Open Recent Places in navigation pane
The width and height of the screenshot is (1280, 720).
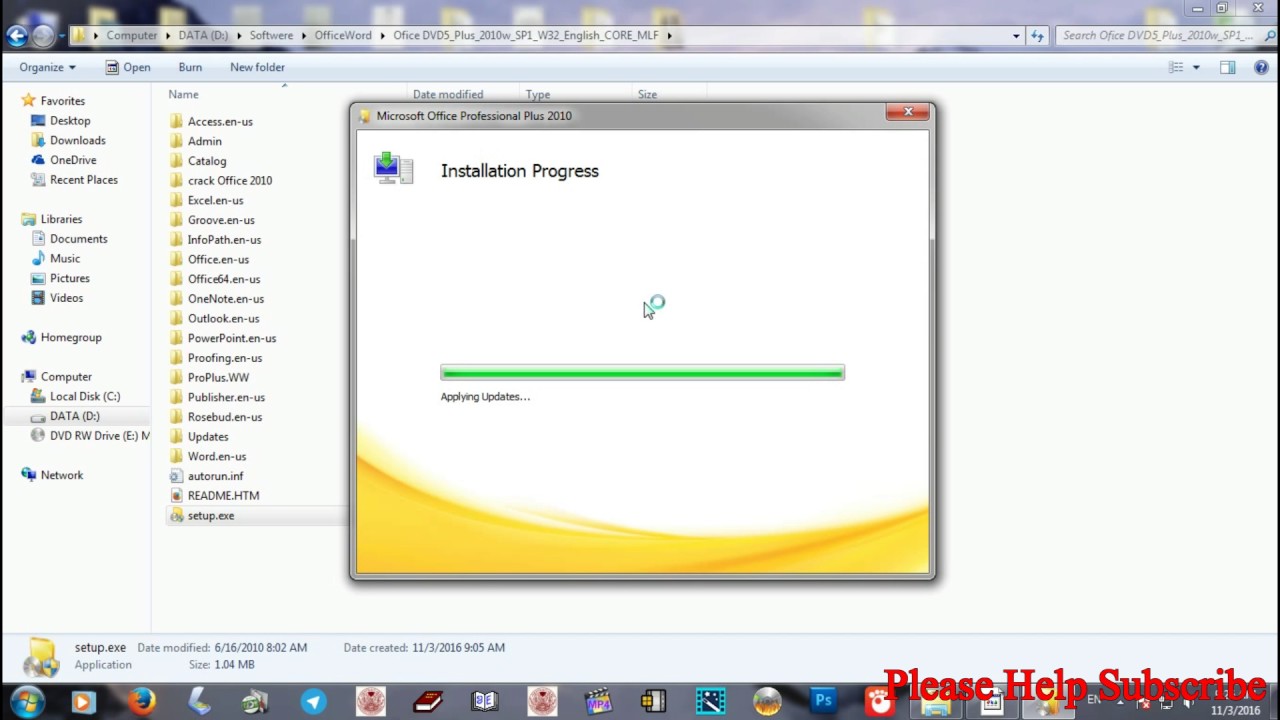click(x=84, y=180)
